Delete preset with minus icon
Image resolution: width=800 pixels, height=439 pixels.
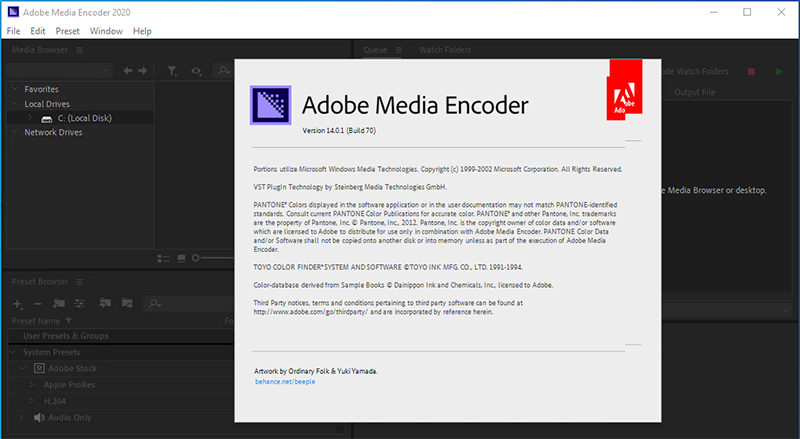(38, 304)
